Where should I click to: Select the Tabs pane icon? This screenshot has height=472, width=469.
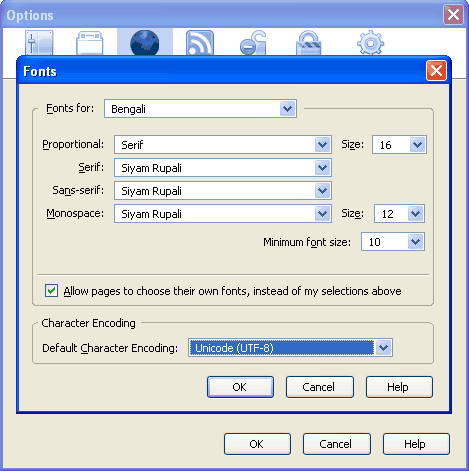coord(89,43)
